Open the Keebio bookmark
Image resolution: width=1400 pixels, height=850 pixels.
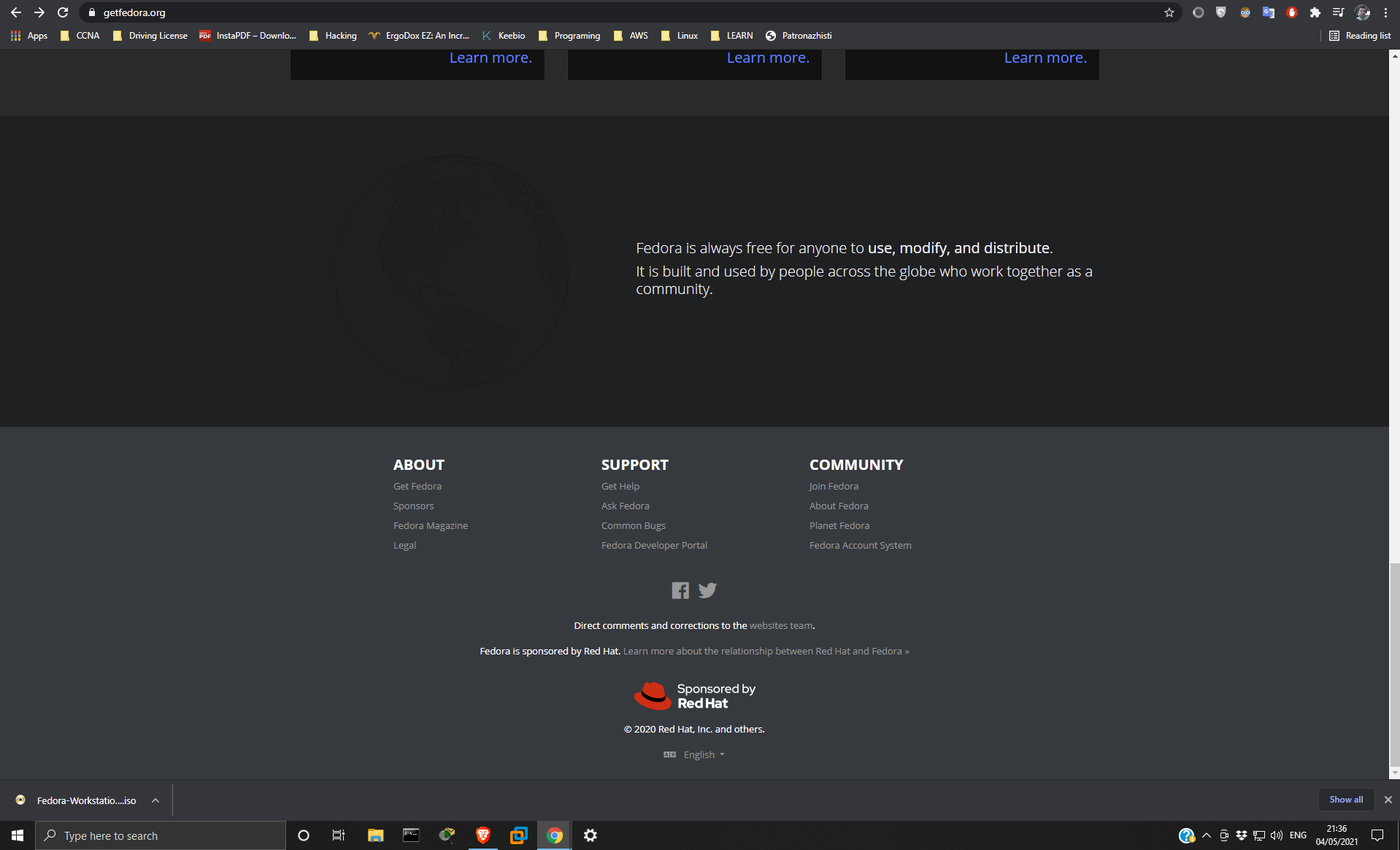[x=504, y=36]
